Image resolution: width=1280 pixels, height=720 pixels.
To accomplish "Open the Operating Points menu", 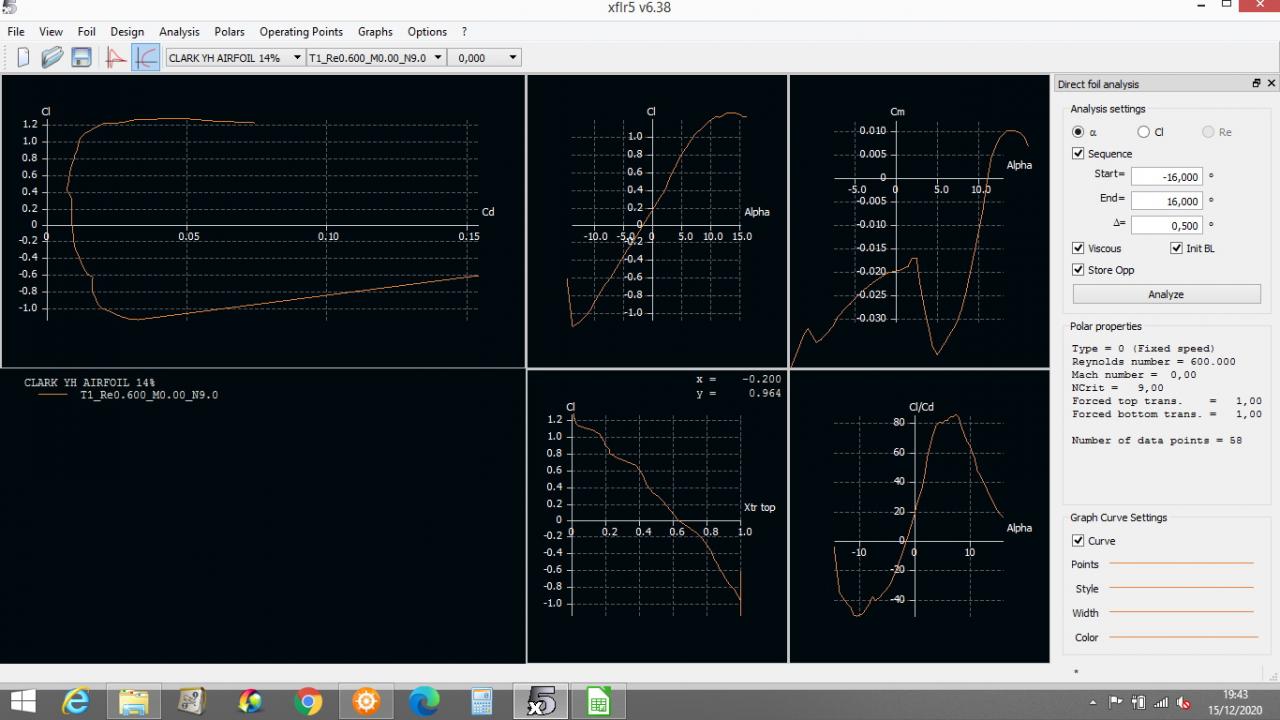I will point(301,32).
